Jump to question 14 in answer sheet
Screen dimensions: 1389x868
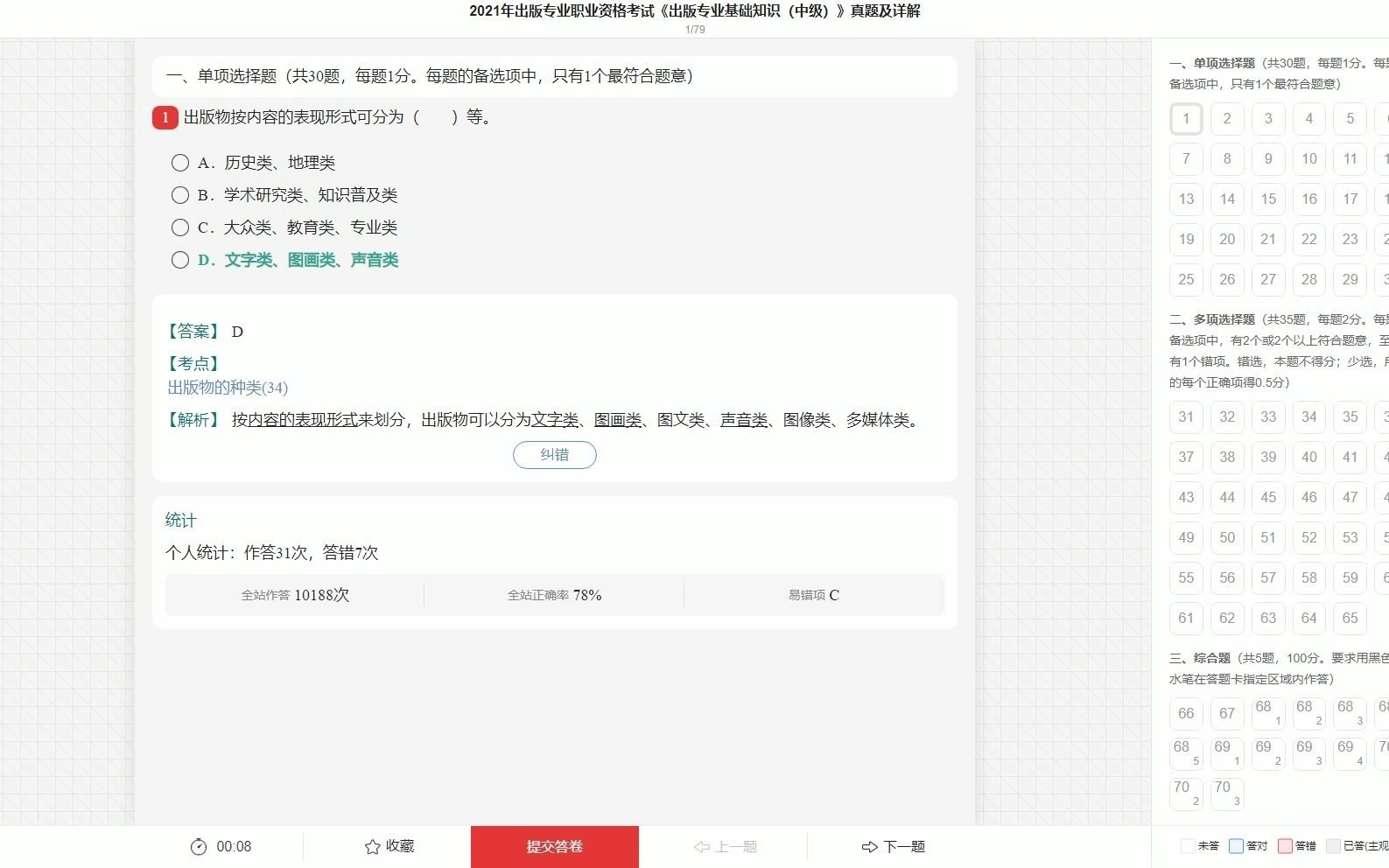pyautogui.click(x=1227, y=199)
